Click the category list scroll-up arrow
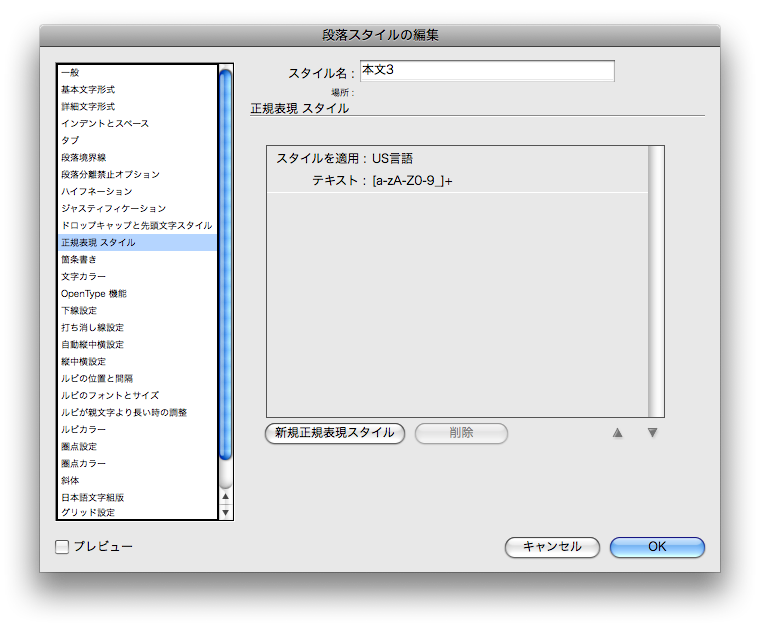 (x=225, y=497)
